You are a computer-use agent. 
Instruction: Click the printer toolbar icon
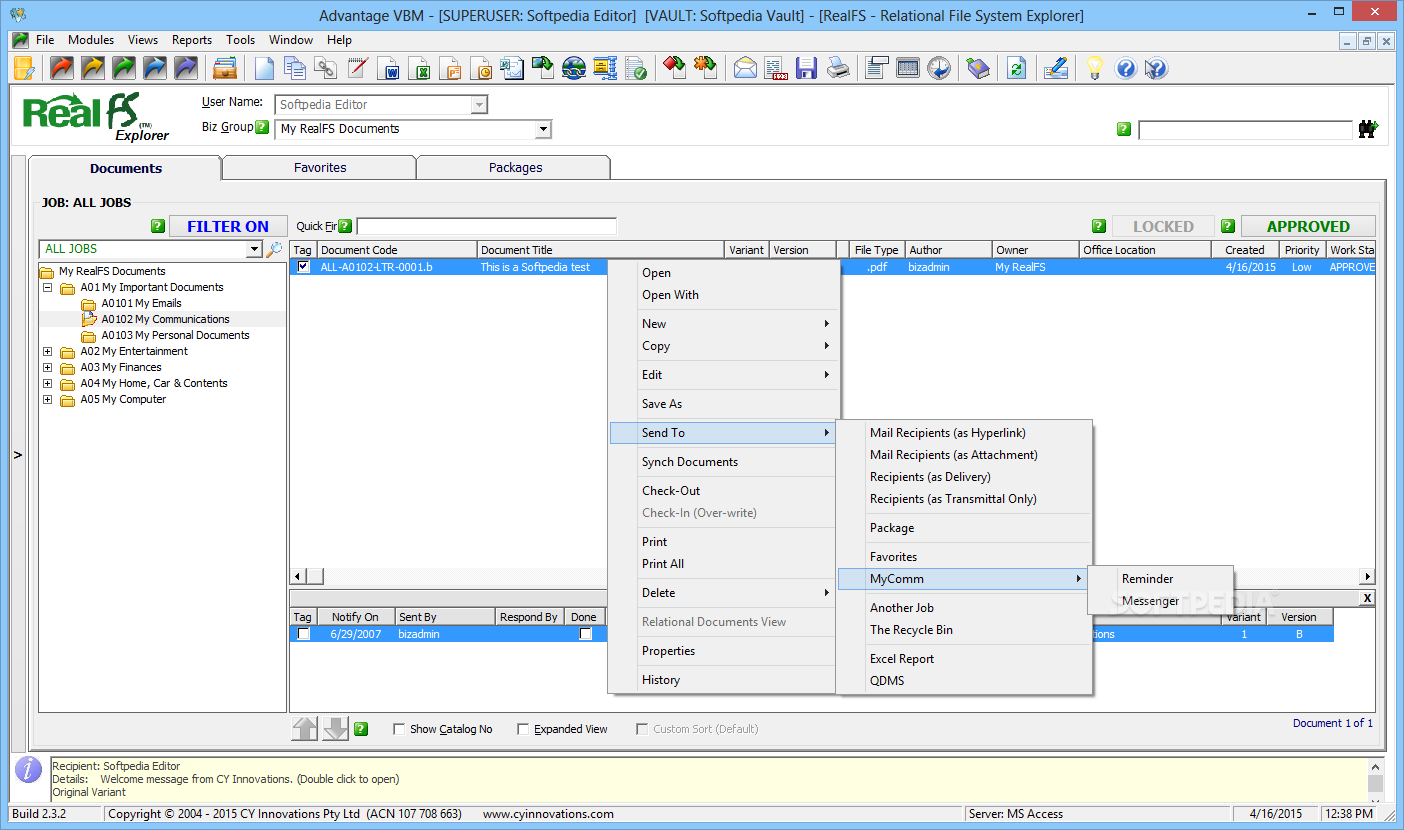tap(837, 68)
